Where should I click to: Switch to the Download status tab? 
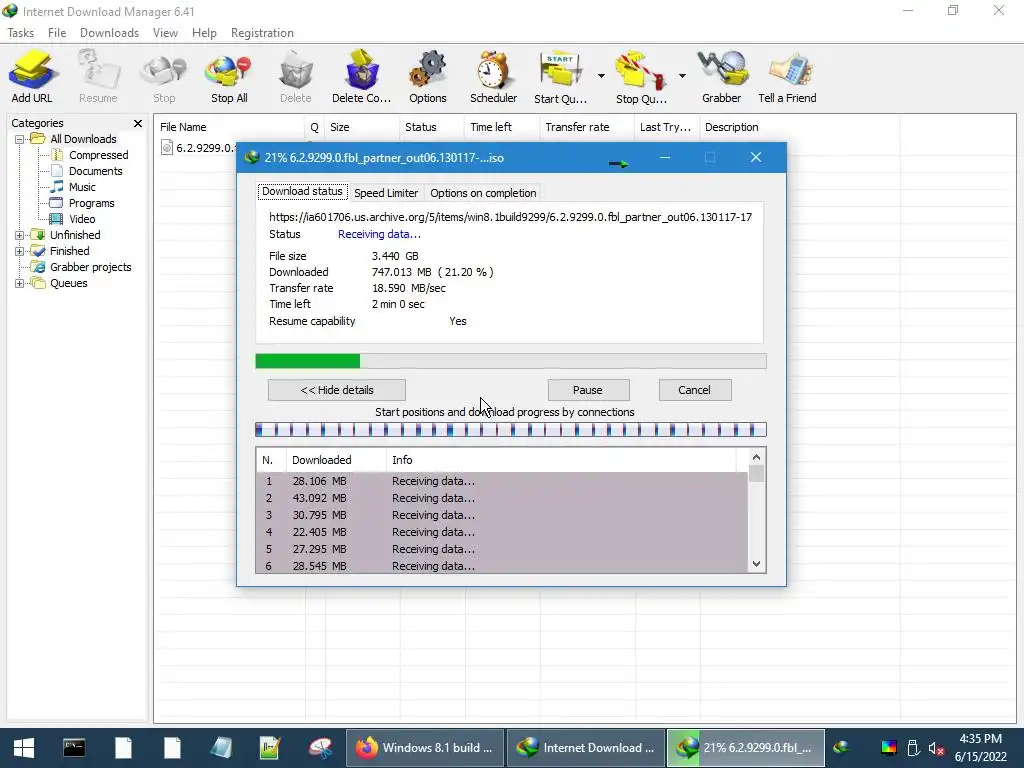[x=302, y=191]
